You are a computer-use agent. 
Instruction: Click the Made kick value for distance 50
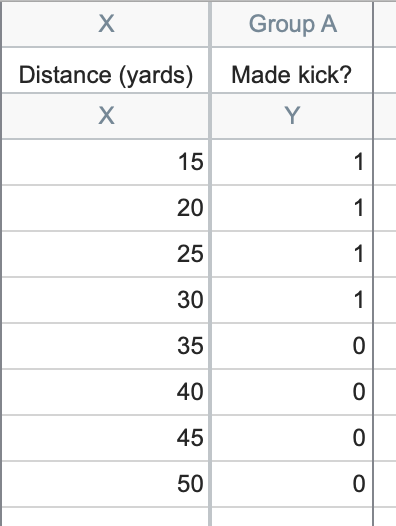pos(292,484)
